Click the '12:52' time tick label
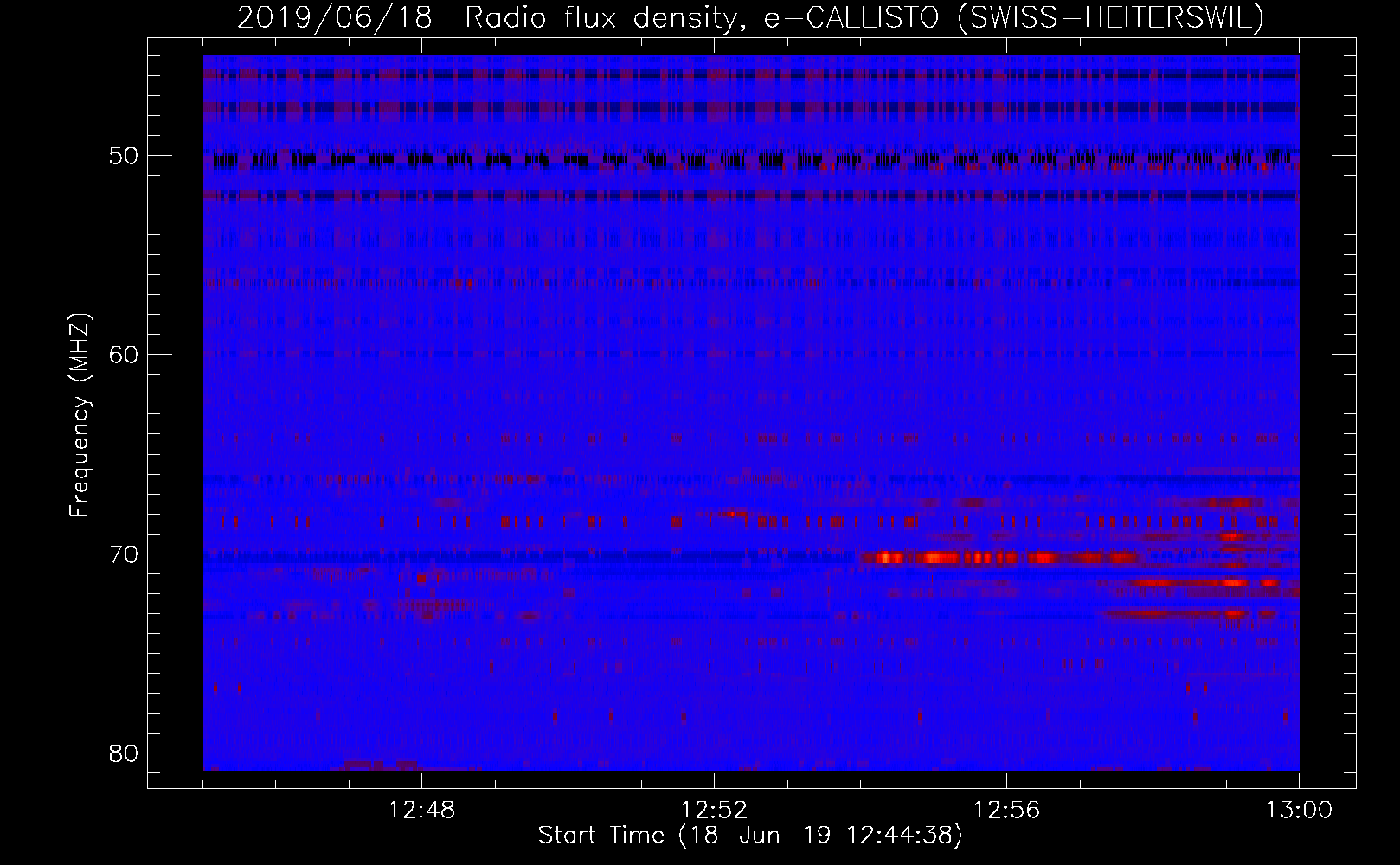 coord(714,811)
